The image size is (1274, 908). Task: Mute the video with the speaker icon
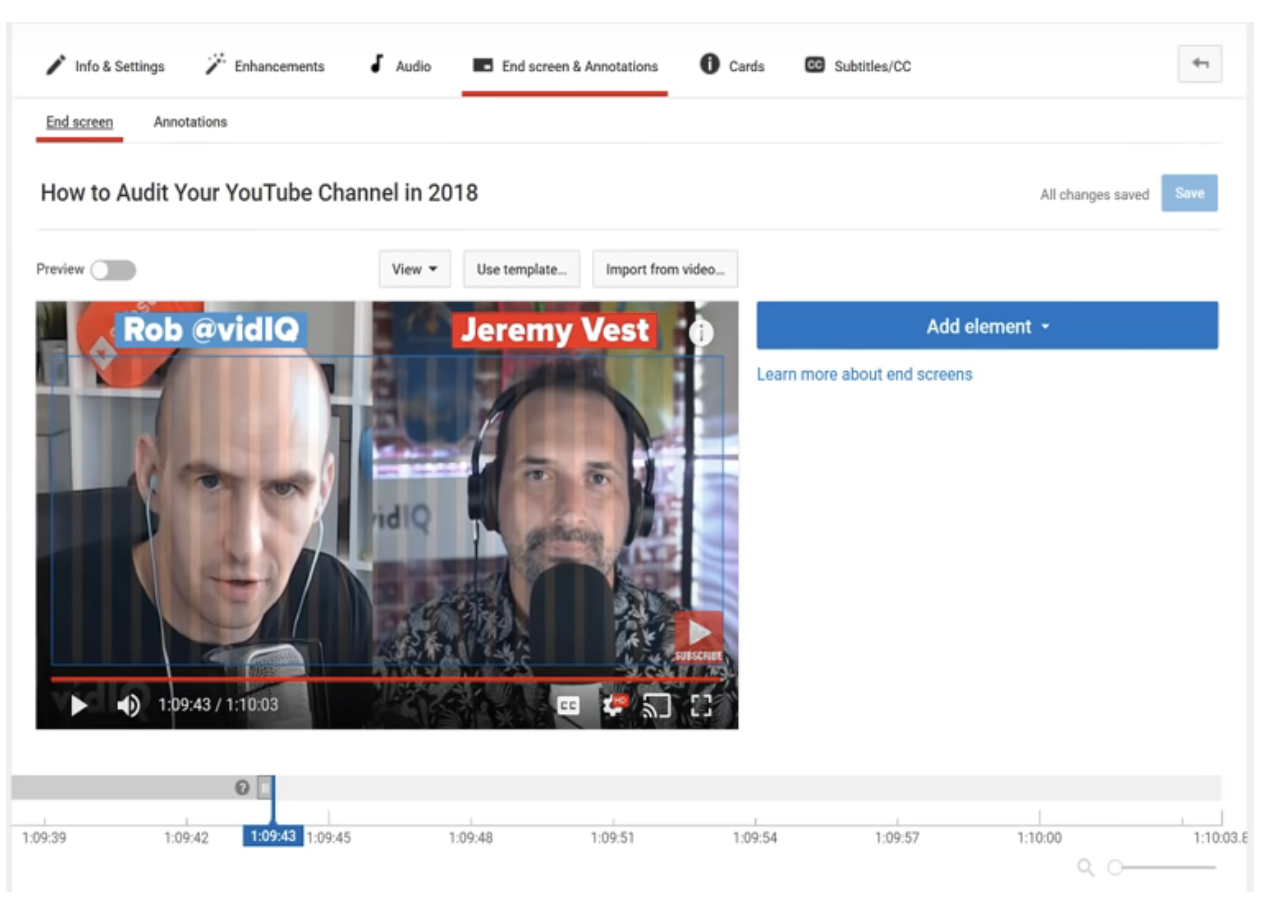128,706
